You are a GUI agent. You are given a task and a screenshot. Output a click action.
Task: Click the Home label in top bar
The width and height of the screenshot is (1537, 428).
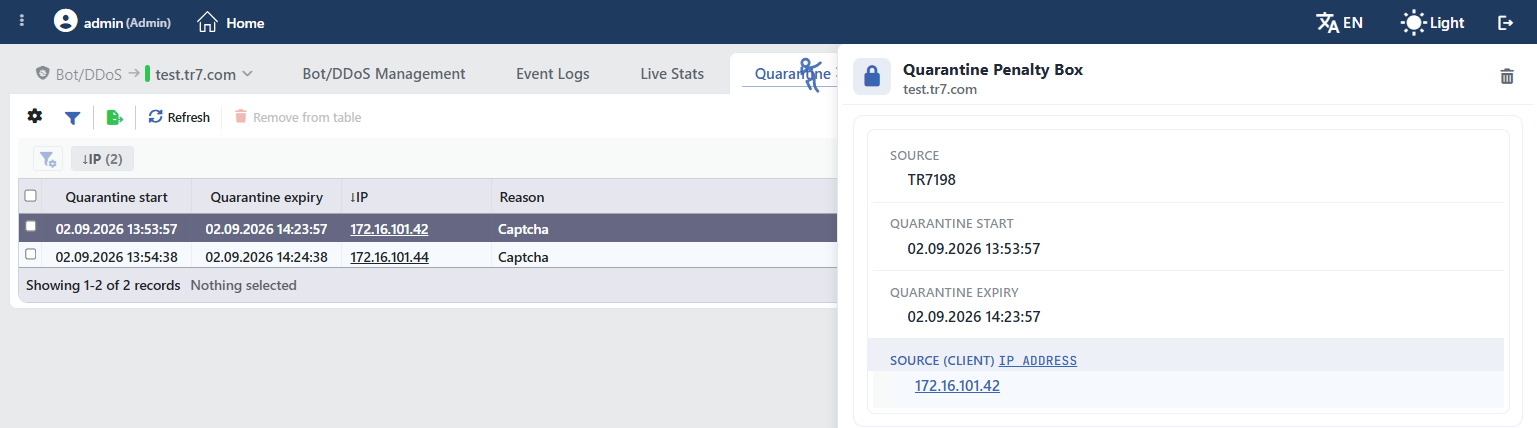245,22
